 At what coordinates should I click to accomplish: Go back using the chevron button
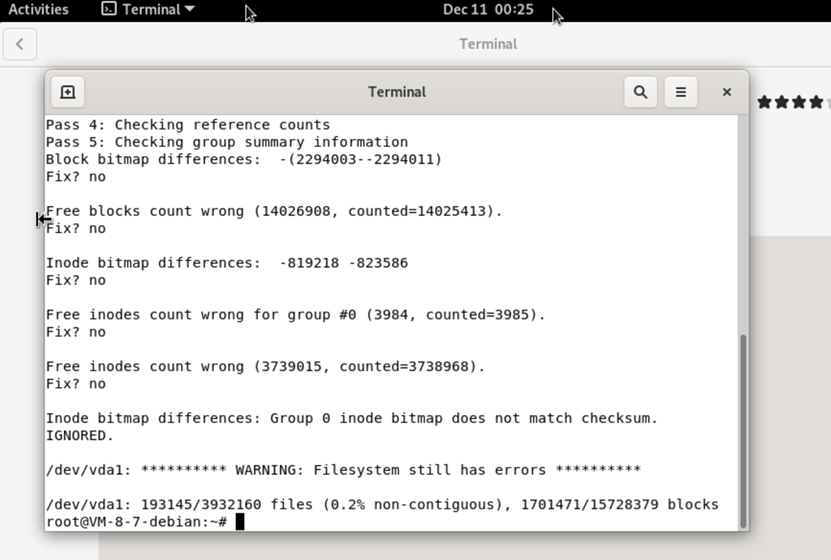20,44
